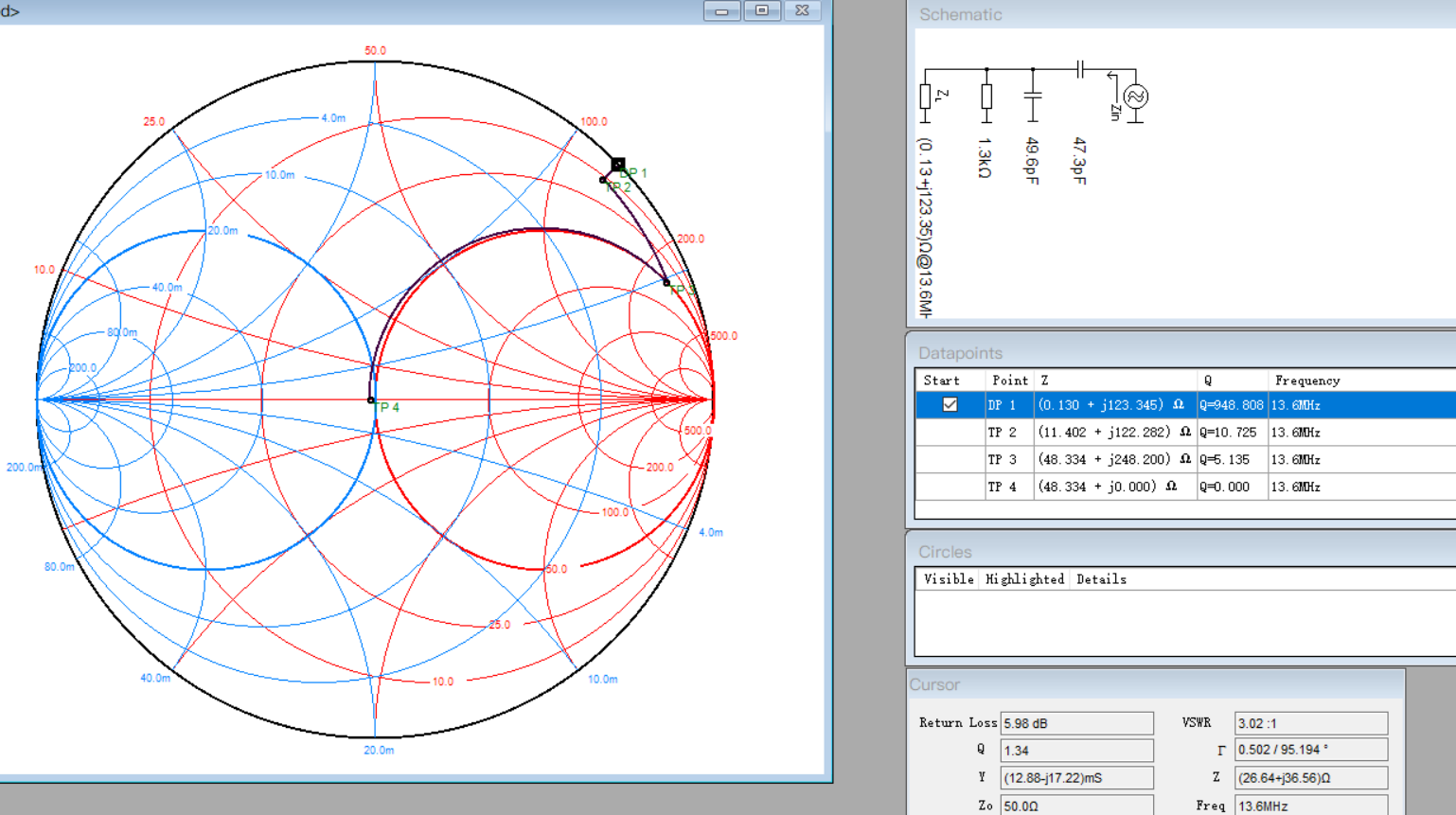Click the 1.3kΩ shunt resistor symbol in Schematic
The image size is (1456, 815).
[985, 97]
